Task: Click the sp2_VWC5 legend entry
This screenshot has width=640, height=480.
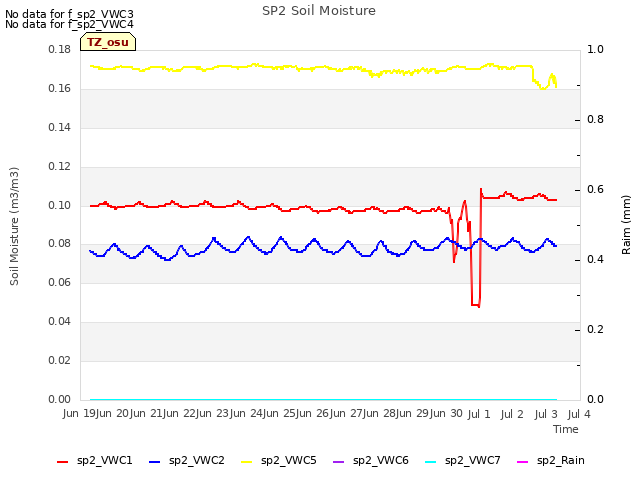Action: (x=279, y=460)
